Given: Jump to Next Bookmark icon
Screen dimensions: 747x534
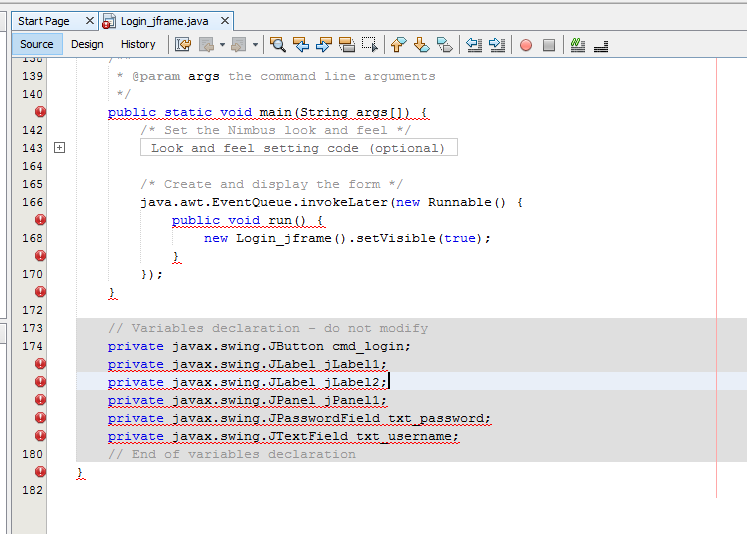Looking at the screenshot, I should coord(421,45).
